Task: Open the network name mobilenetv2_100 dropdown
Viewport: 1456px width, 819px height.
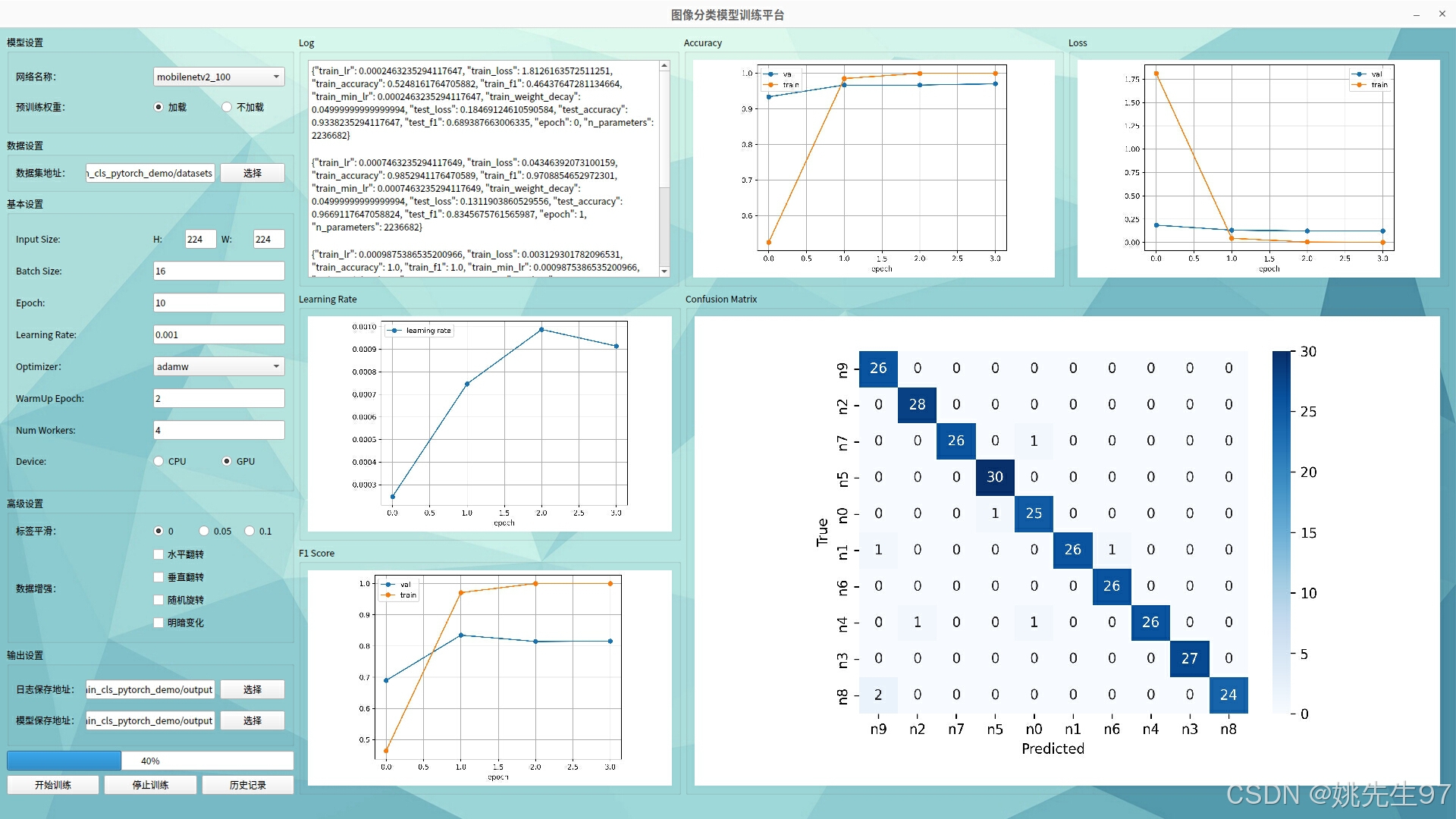Action: coord(218,77)
